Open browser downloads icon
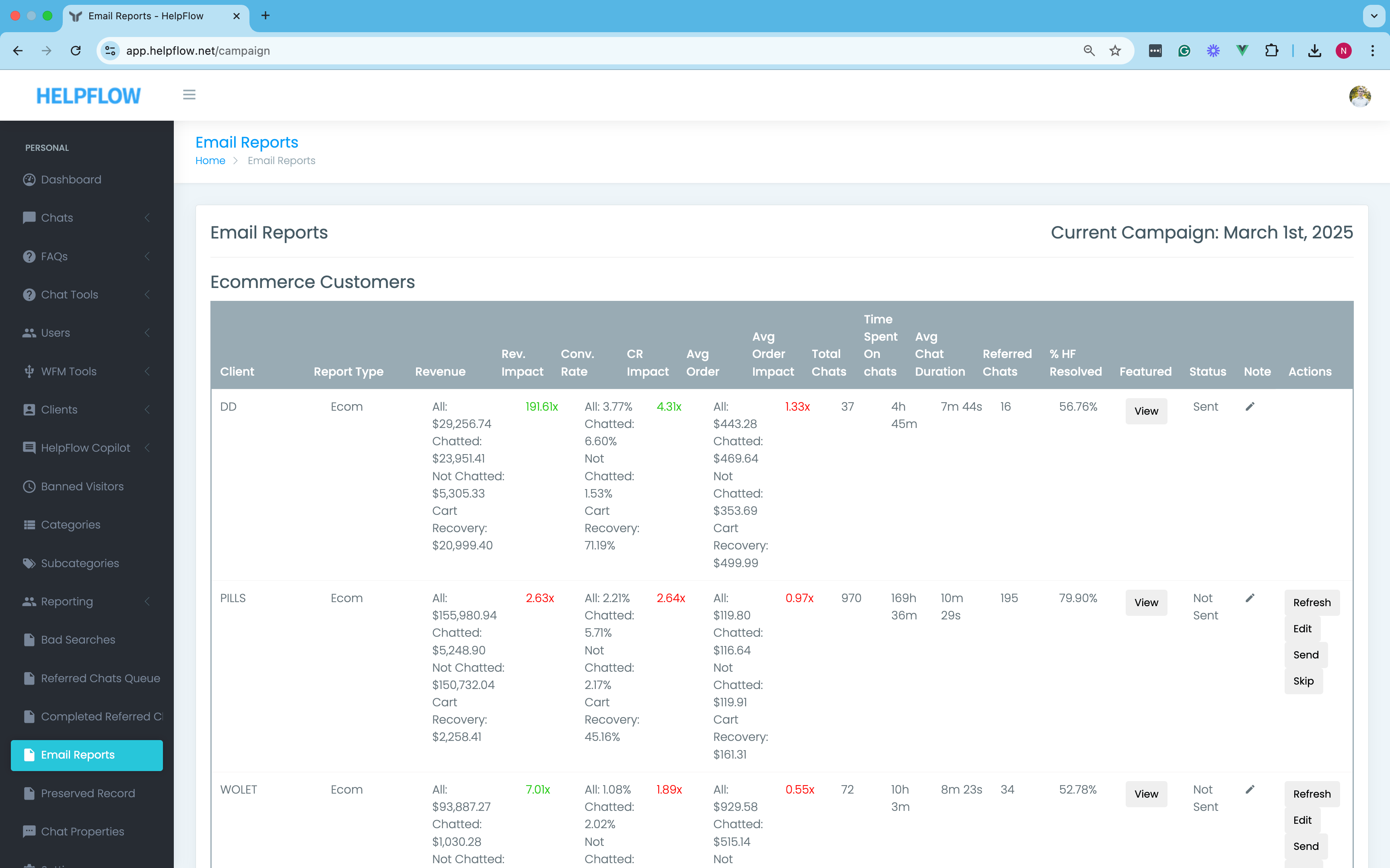 coord(1314,51)
